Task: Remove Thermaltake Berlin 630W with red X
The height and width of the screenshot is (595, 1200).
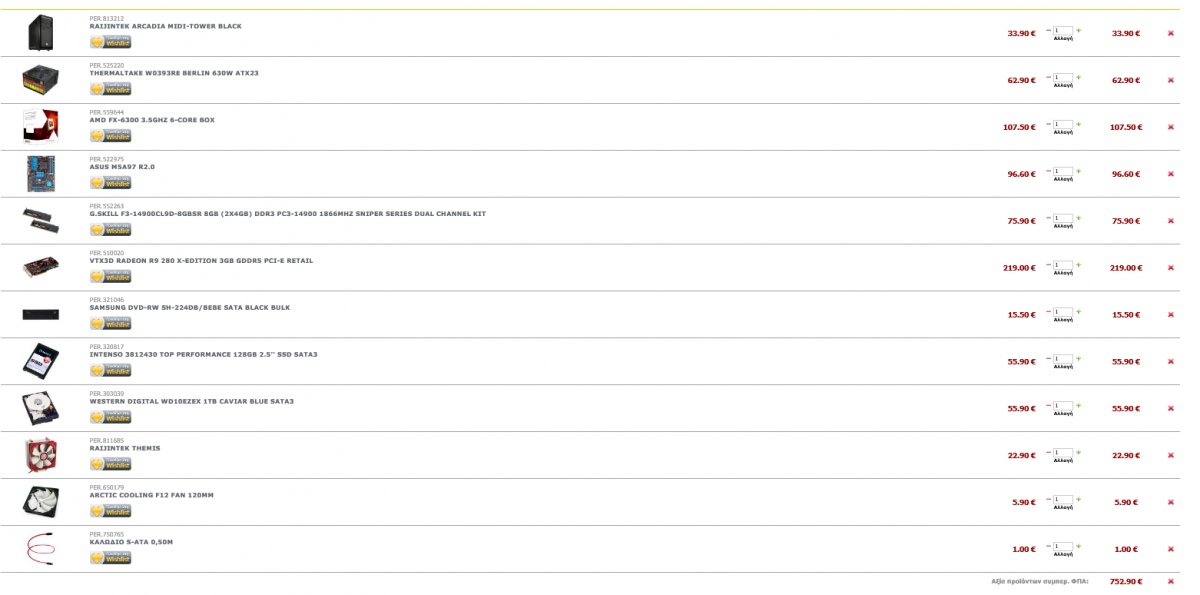Action: 1171,80
